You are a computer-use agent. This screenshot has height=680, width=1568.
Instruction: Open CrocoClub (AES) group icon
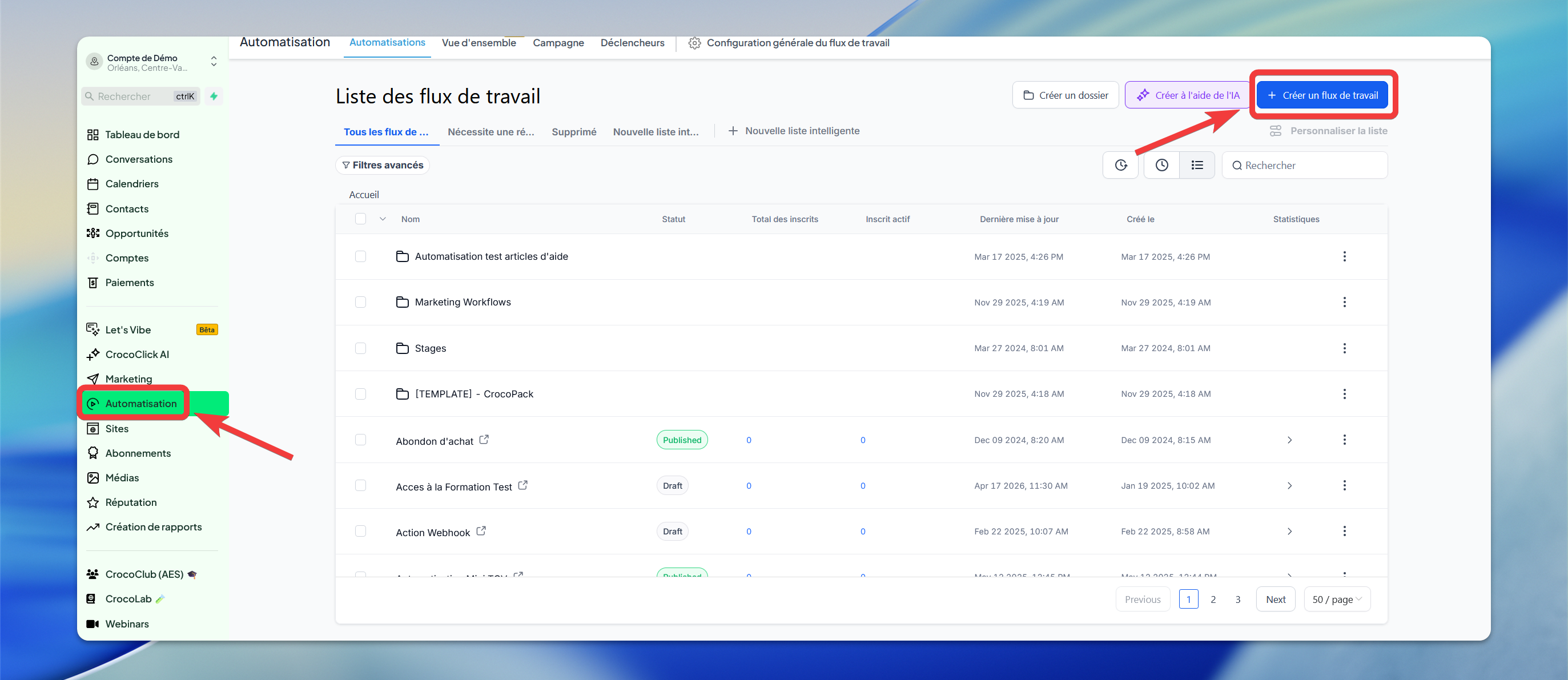click(x=93, y=574)
